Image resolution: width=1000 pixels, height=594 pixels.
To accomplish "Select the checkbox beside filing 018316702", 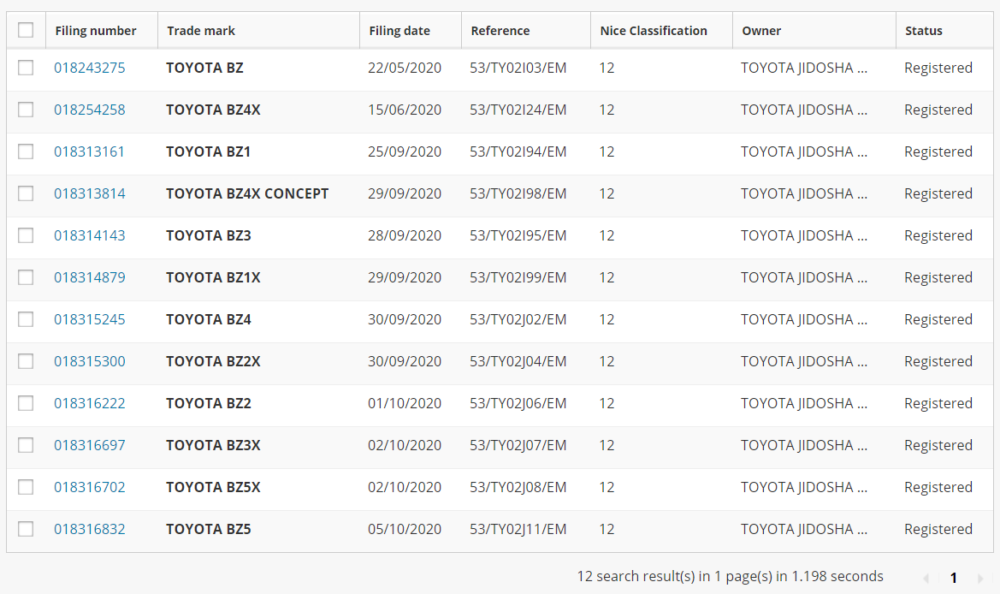I will point(26,487).
